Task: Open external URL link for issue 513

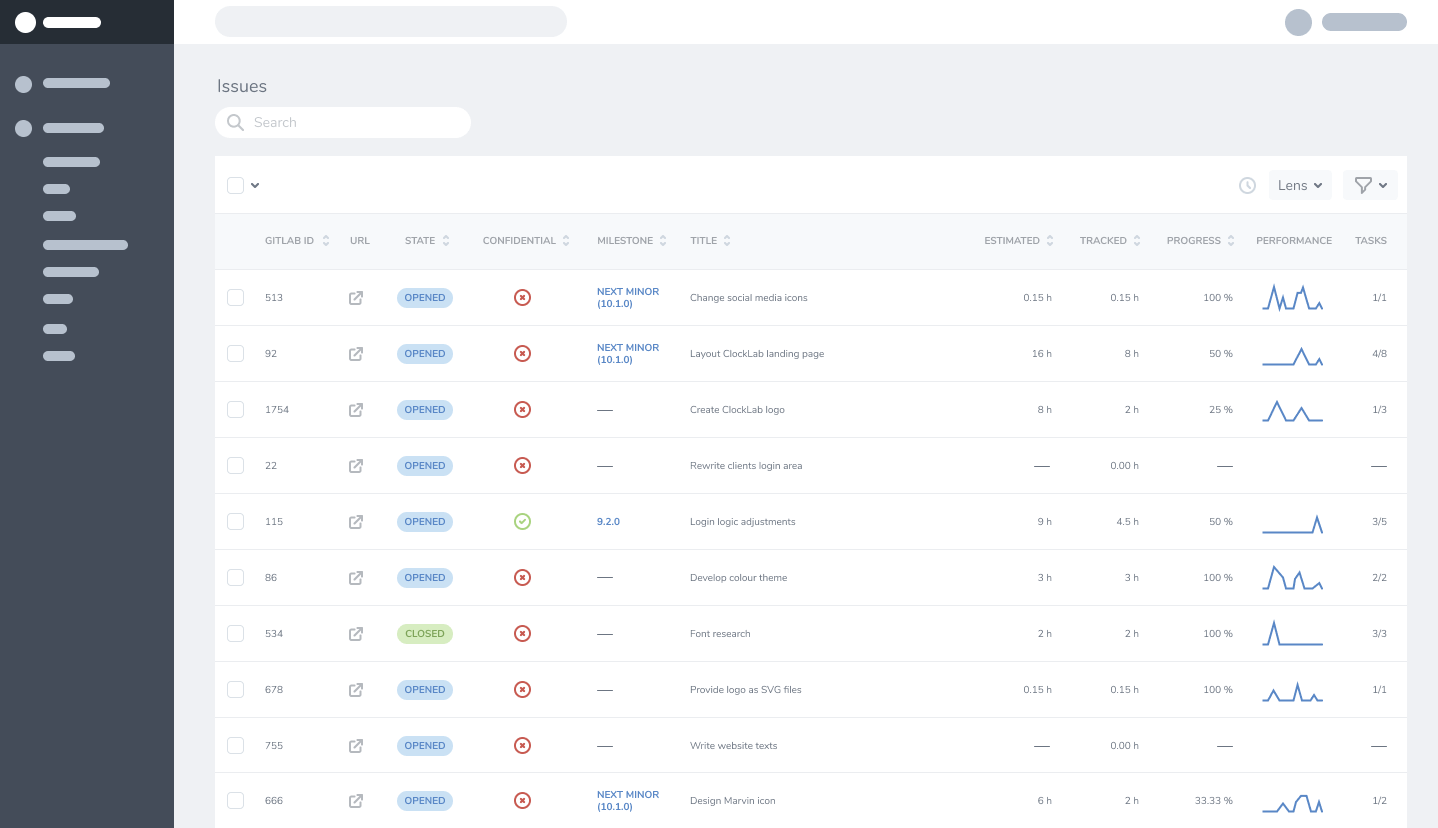Action: point(356,297)
